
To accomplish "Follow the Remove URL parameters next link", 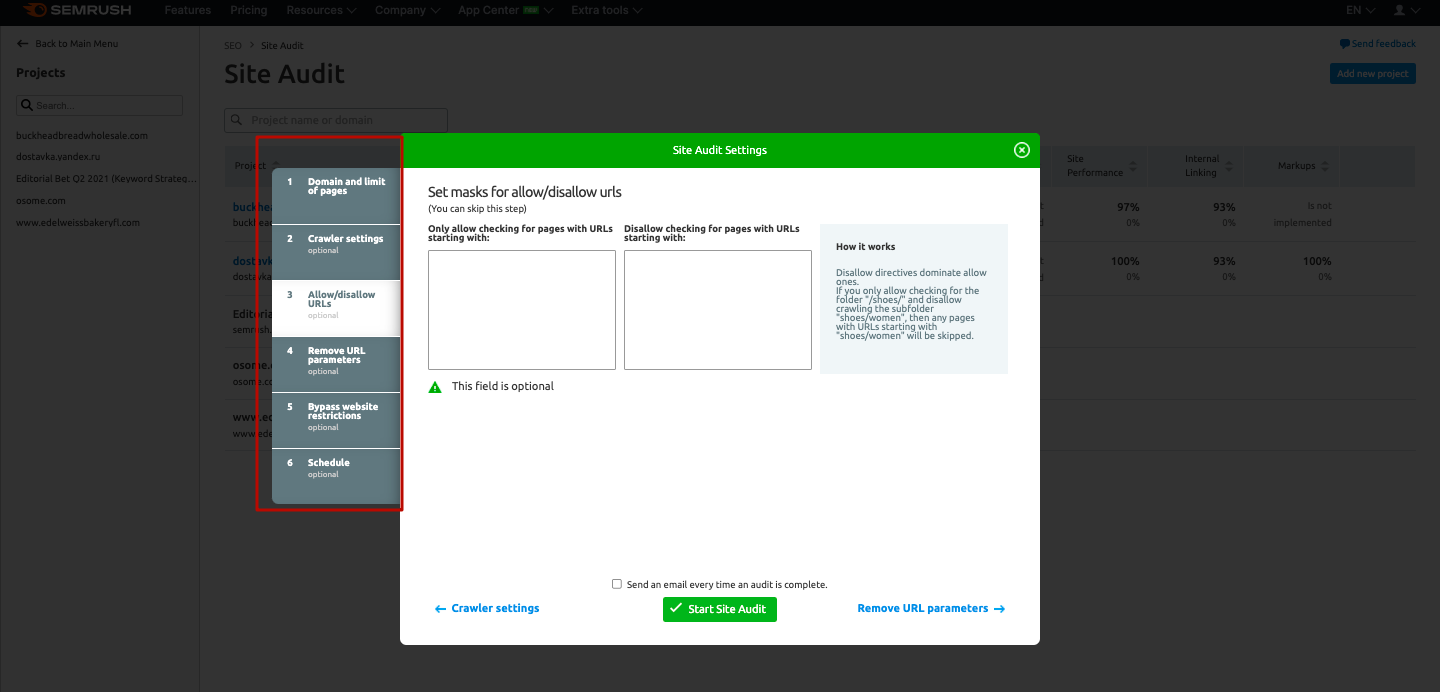I will click(x=930, y=608).
